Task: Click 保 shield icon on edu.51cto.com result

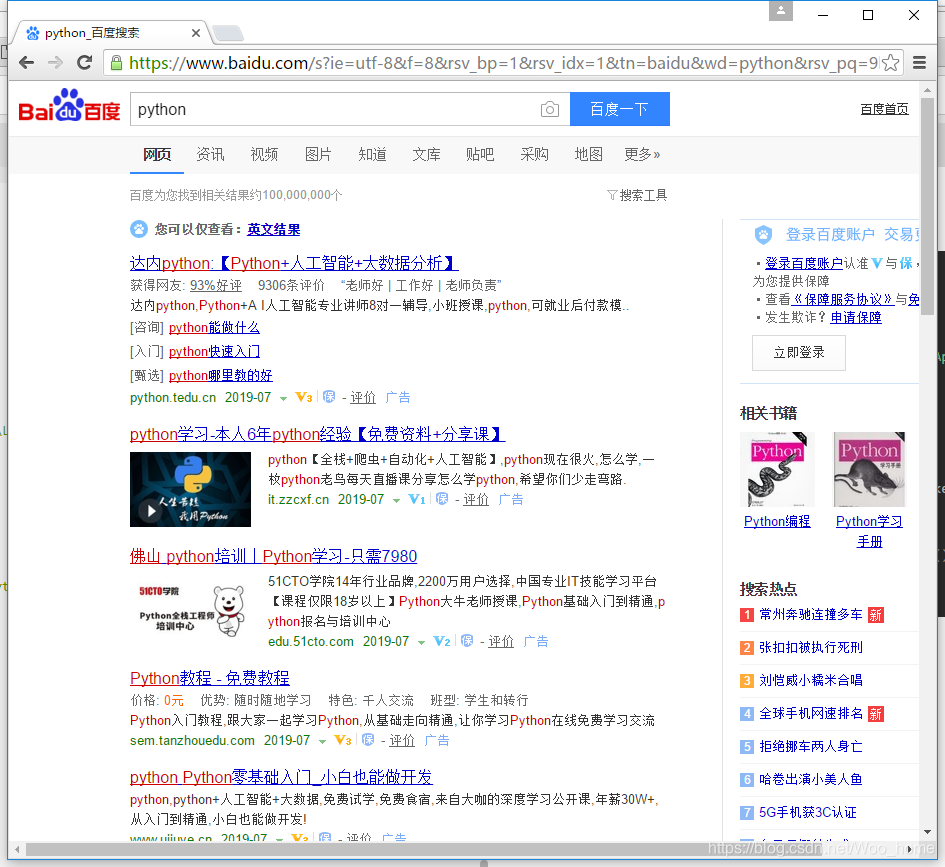Action: click(467, 640)
